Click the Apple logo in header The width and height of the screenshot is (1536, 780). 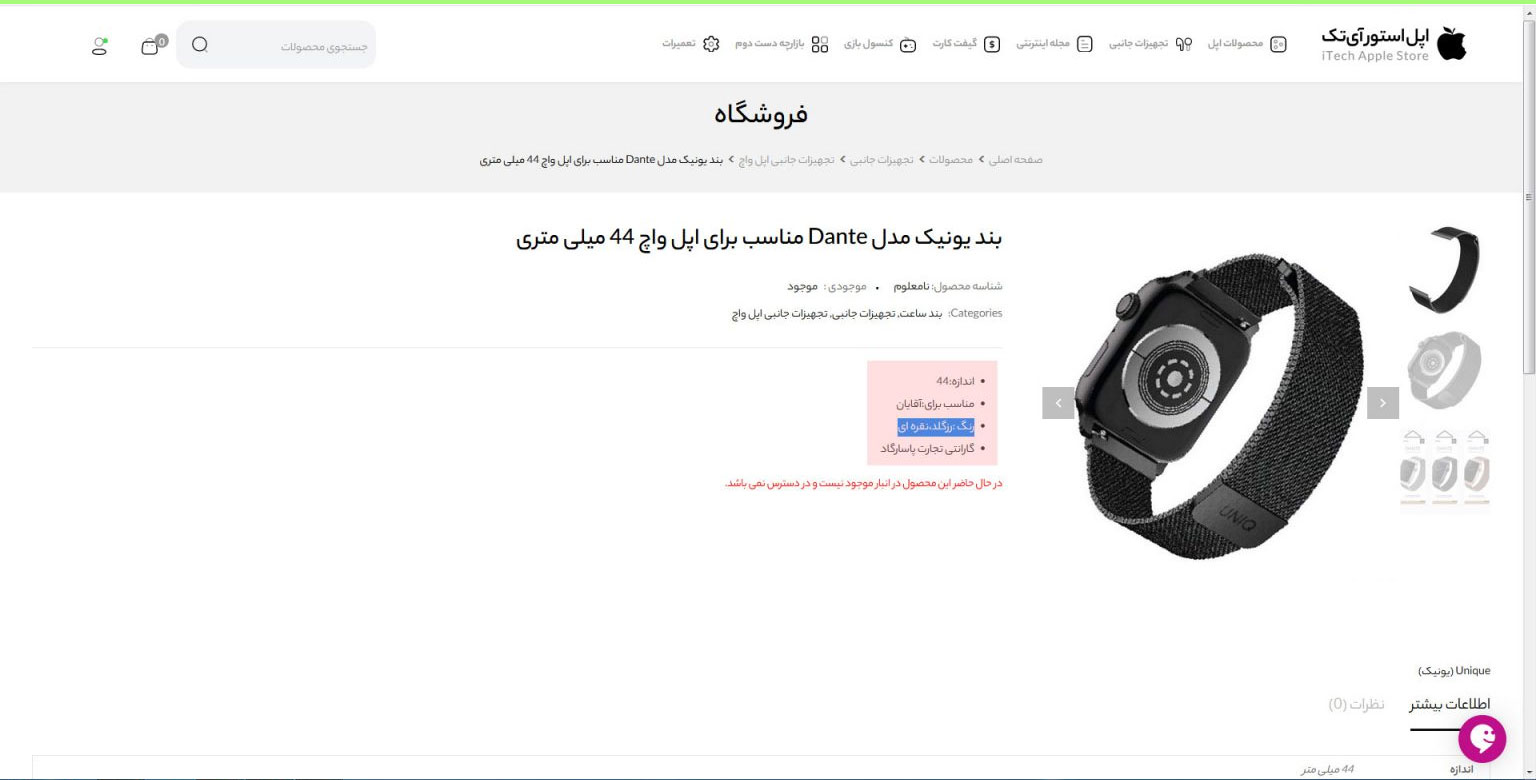1451,44
